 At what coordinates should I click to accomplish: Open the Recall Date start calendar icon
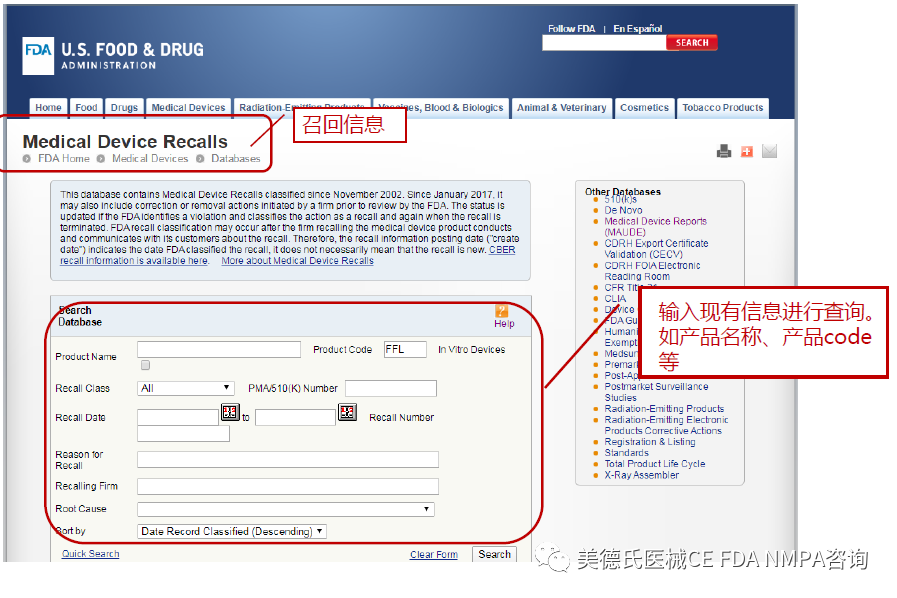pos(230,412)
